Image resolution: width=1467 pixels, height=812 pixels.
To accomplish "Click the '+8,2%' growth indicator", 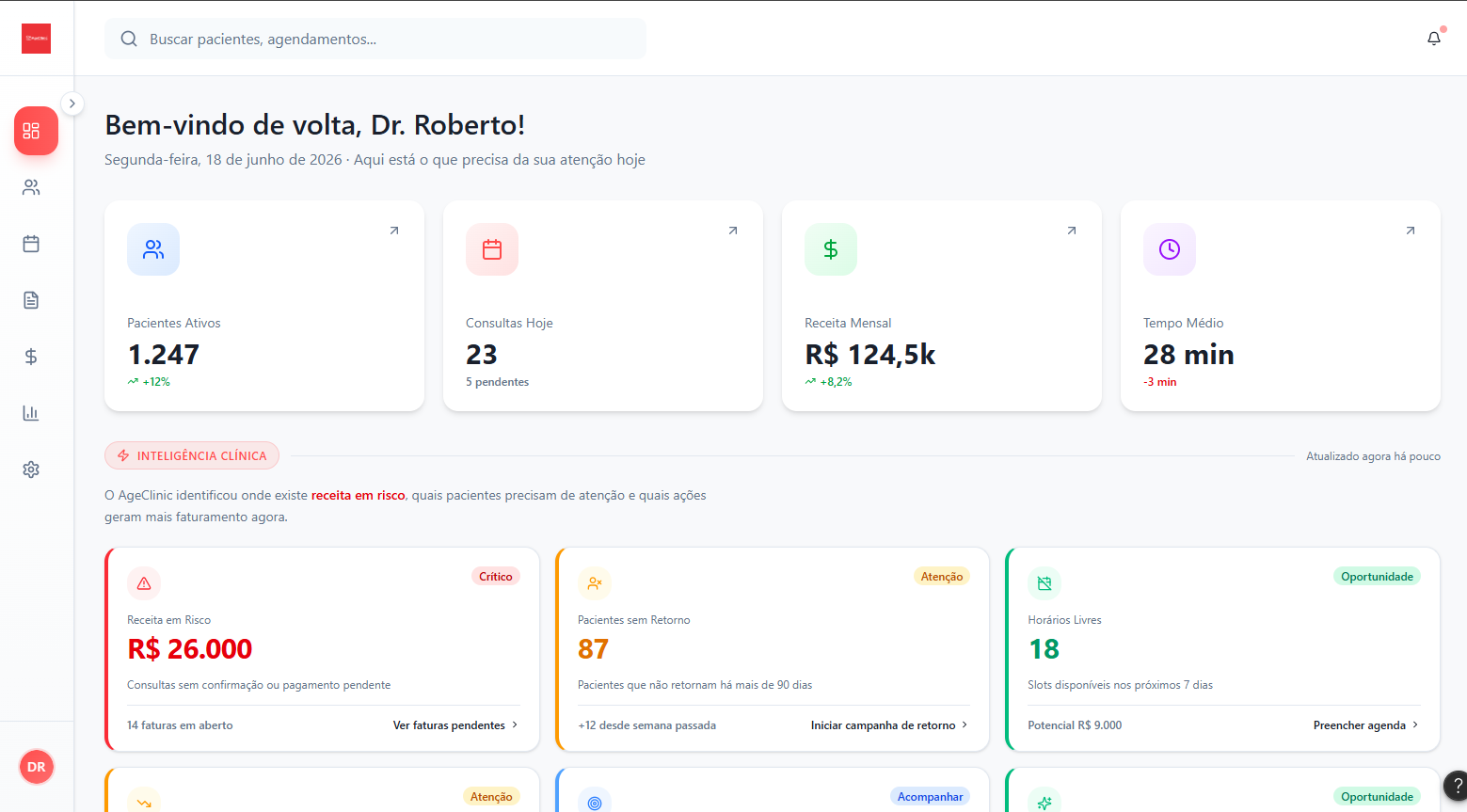I will (x=829, y=382).
